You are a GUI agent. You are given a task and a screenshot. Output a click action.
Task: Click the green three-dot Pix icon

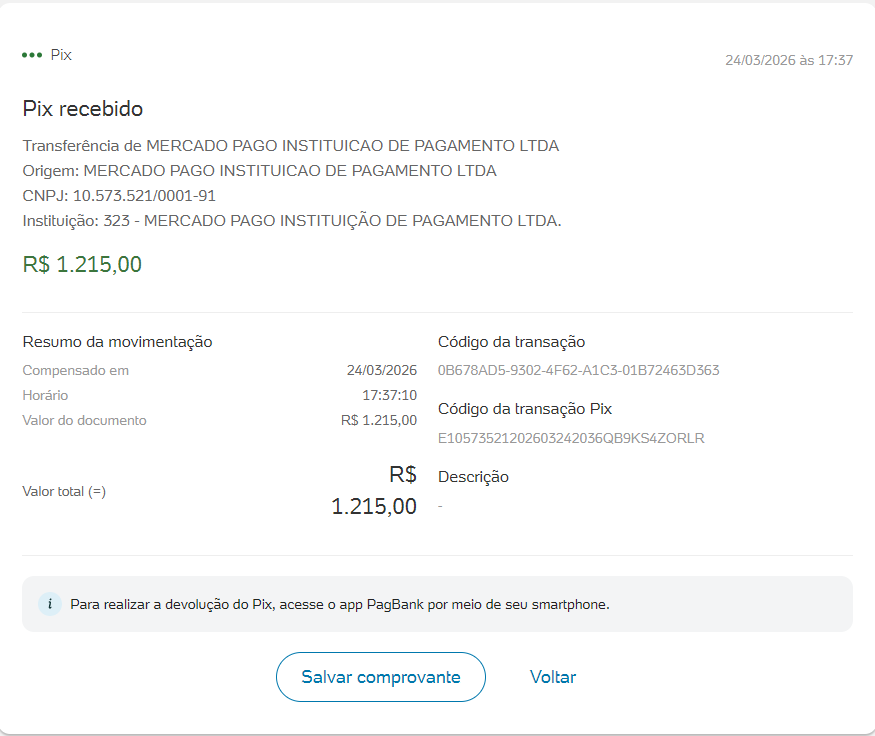(32, 55)
